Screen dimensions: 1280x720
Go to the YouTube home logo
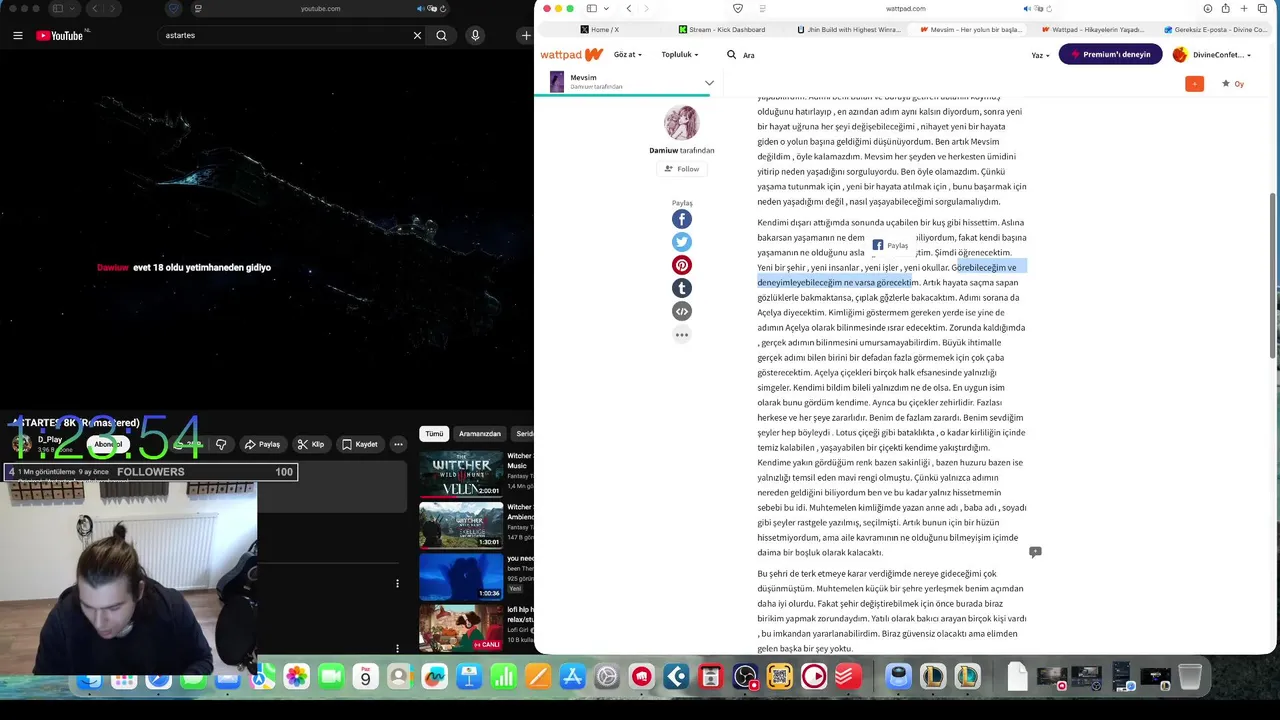pyautogui.click(x=60, y=35)
